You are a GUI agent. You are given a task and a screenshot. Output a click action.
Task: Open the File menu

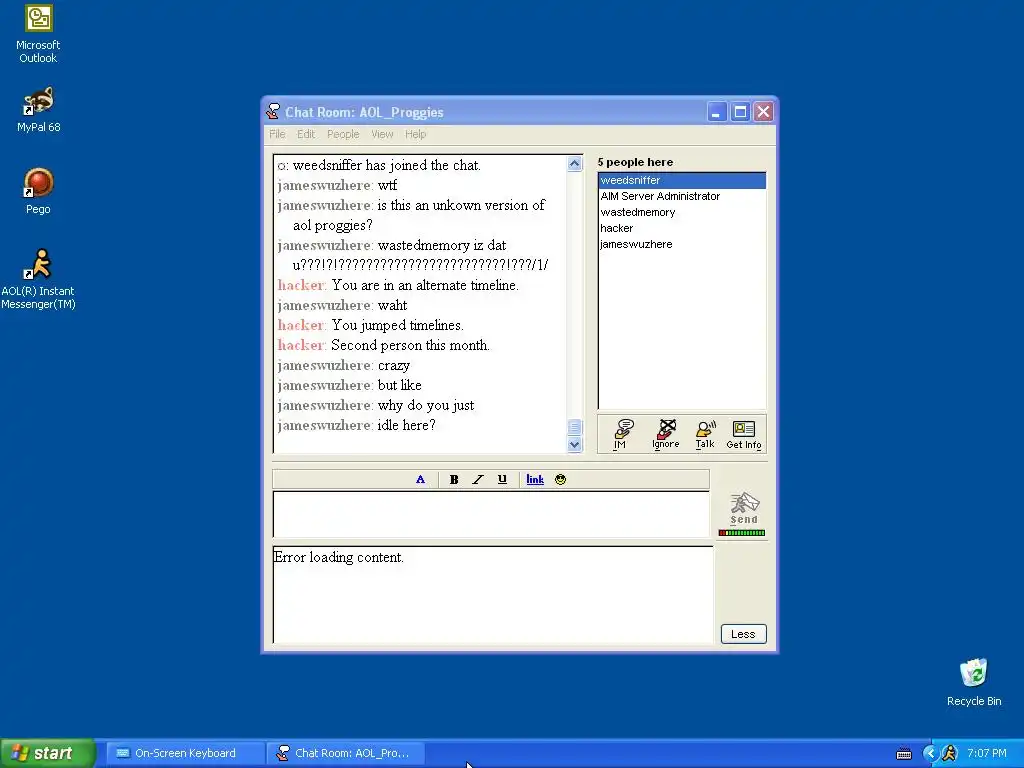click(x=278, y=134)
